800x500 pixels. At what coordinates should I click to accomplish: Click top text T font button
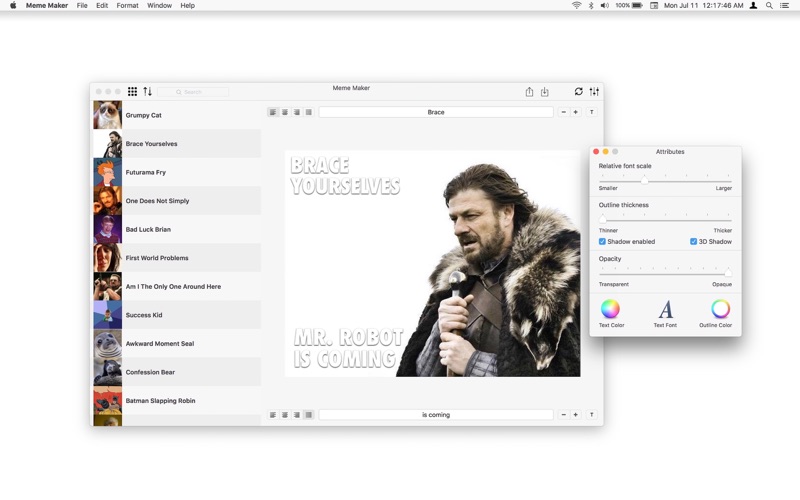(x=592, y=112)
